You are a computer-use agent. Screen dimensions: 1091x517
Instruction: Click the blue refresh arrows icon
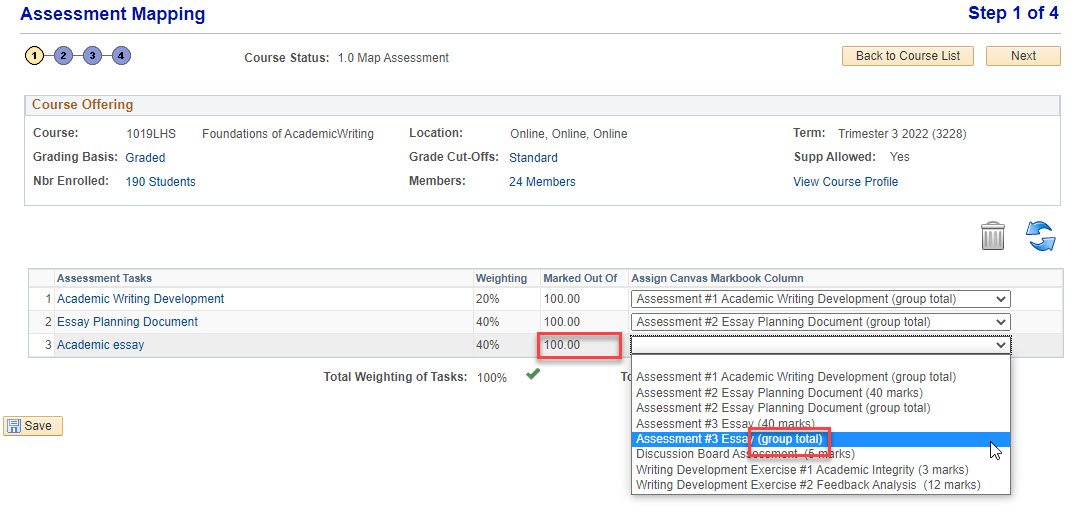(1041, 237)
